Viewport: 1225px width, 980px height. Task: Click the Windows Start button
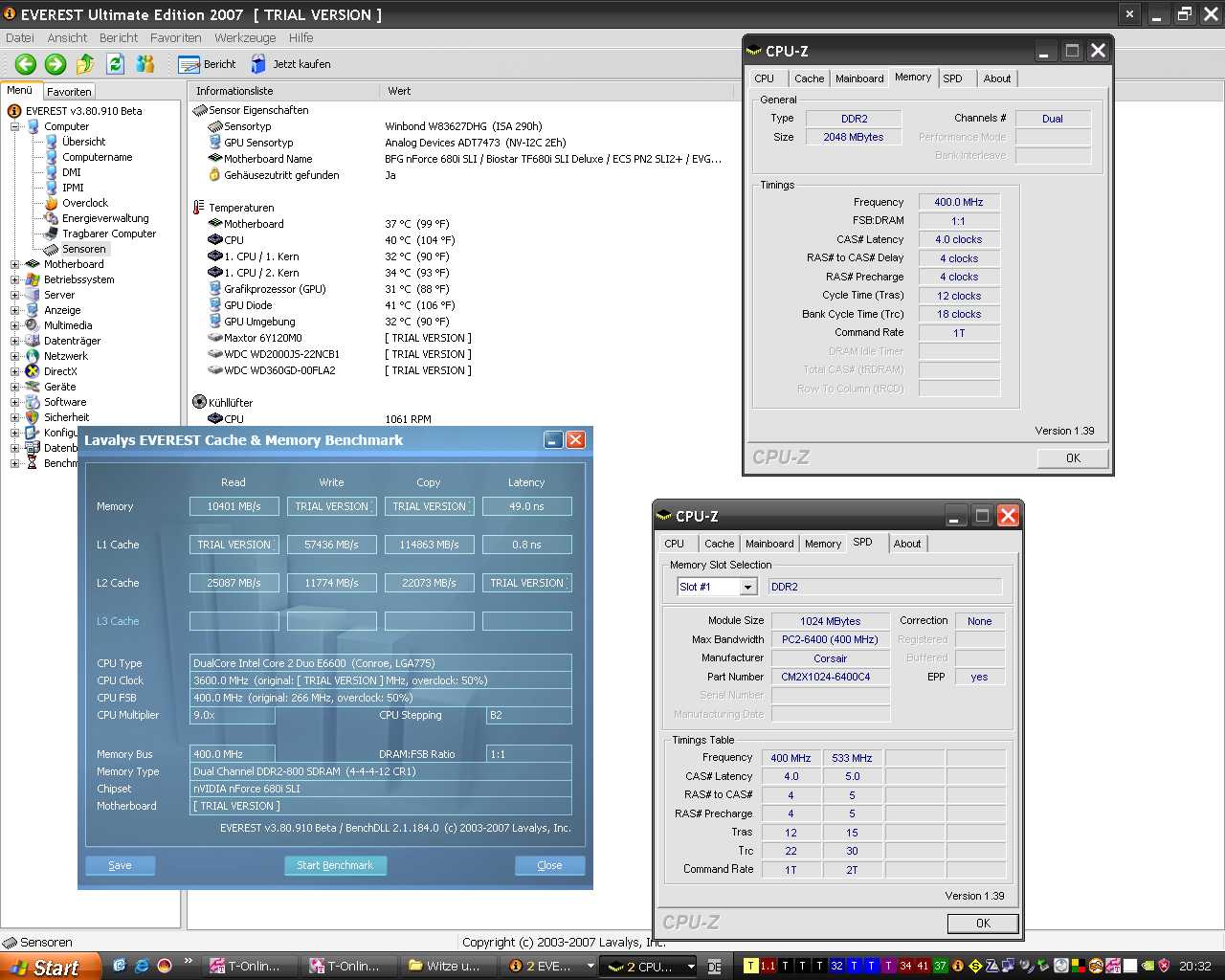click(x=51, y=967)
